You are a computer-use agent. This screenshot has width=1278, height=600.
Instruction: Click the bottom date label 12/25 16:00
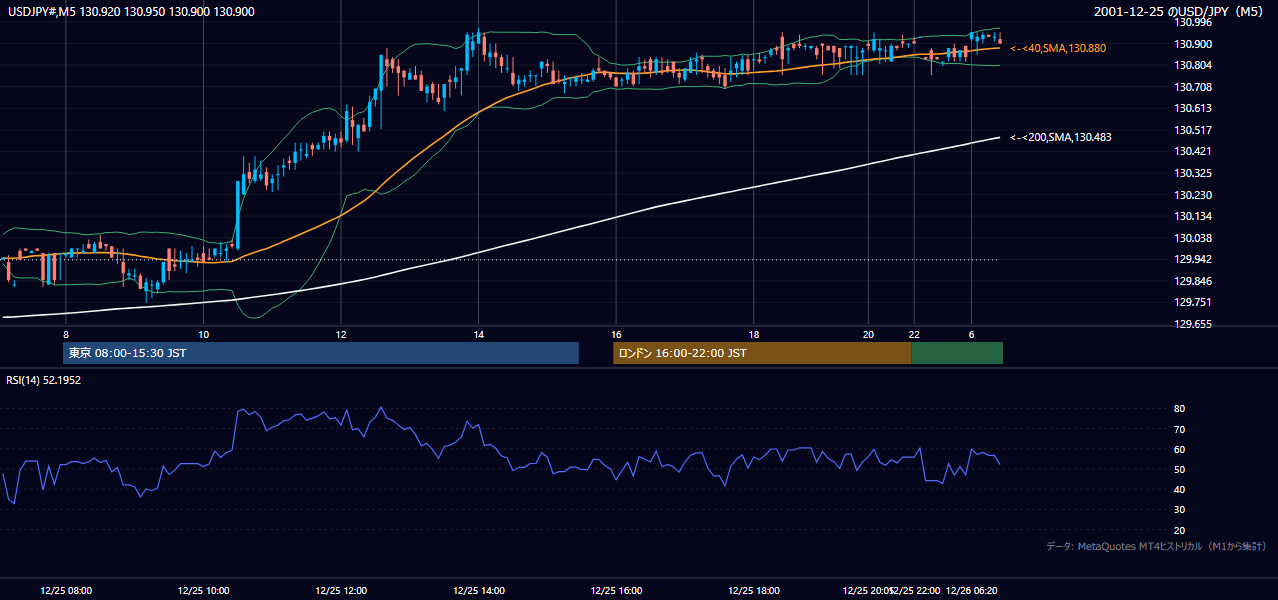click(x=616, y=590)
